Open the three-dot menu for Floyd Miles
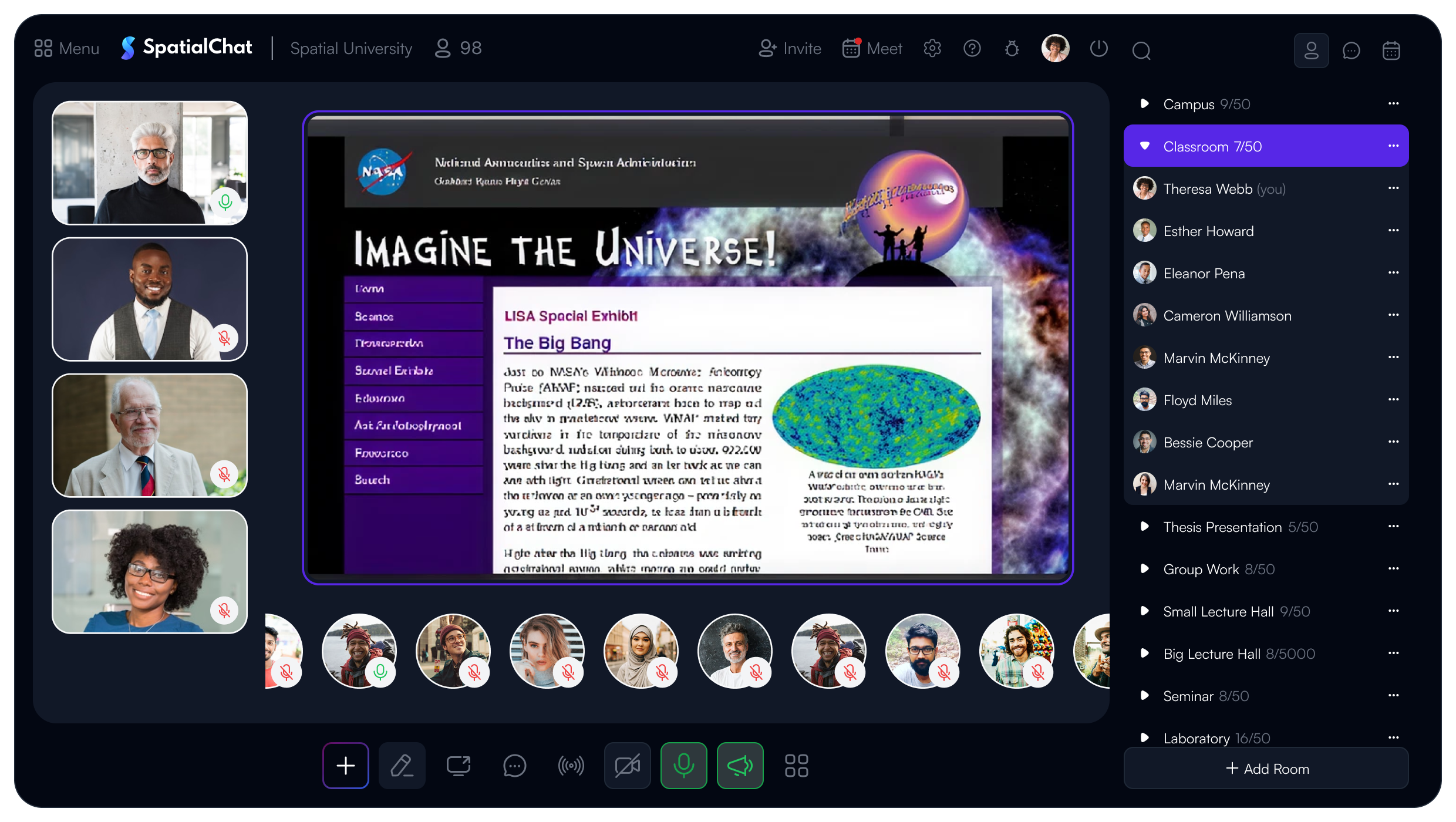This screenshot has width=1456, height=822. pyautogui.click(x=1394, y=400)
